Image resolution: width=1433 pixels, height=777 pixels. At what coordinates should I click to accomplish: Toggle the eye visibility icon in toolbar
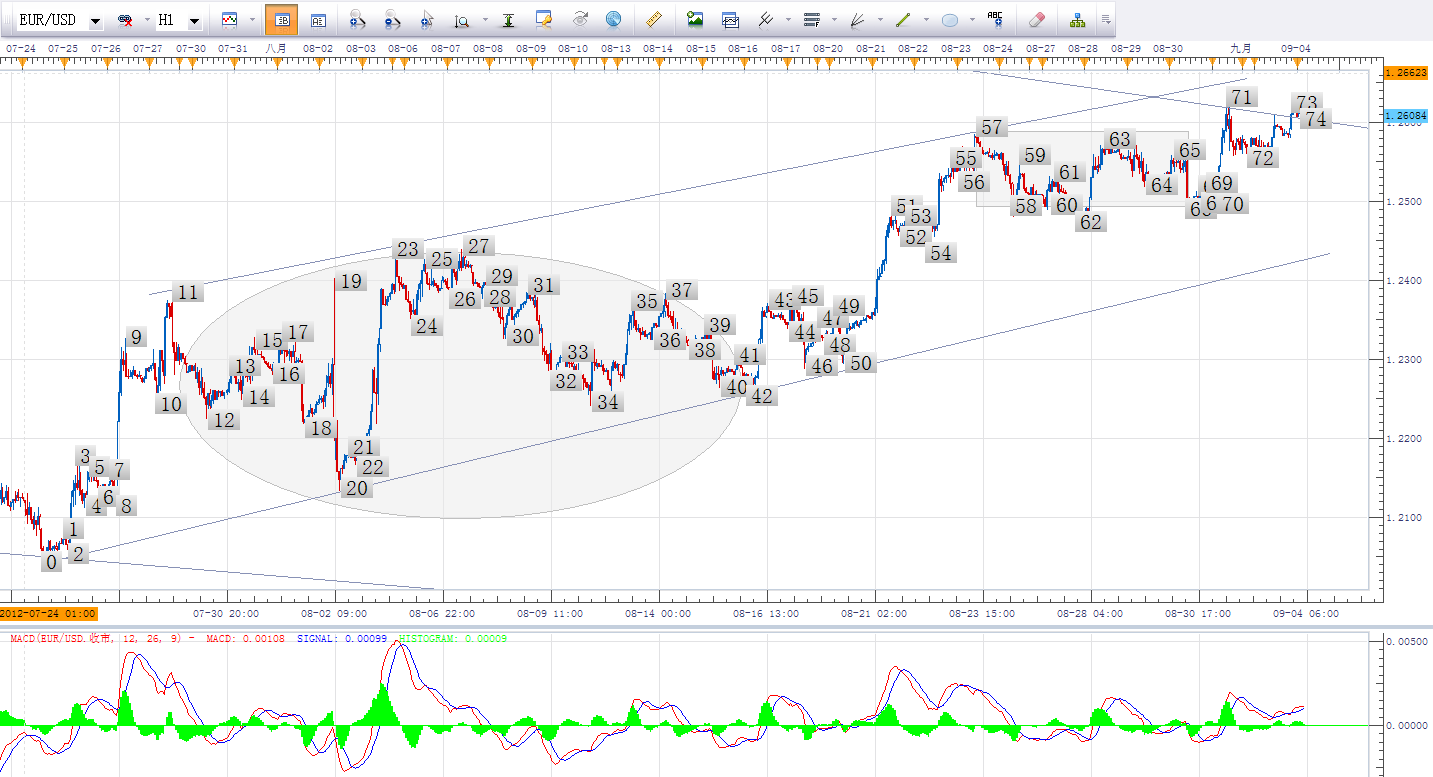pyautogui.click(x=580, y=20)
